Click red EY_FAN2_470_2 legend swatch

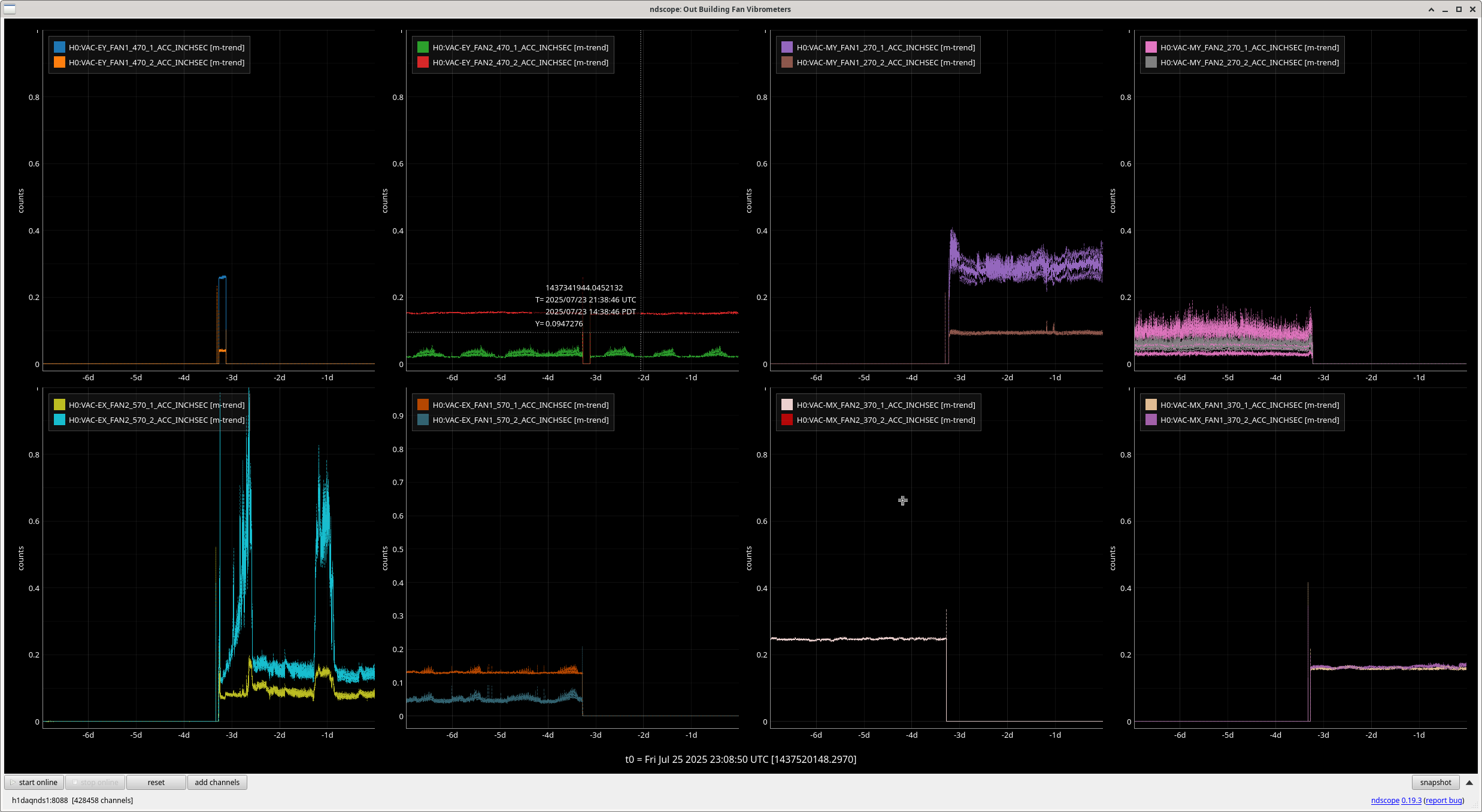423,62
